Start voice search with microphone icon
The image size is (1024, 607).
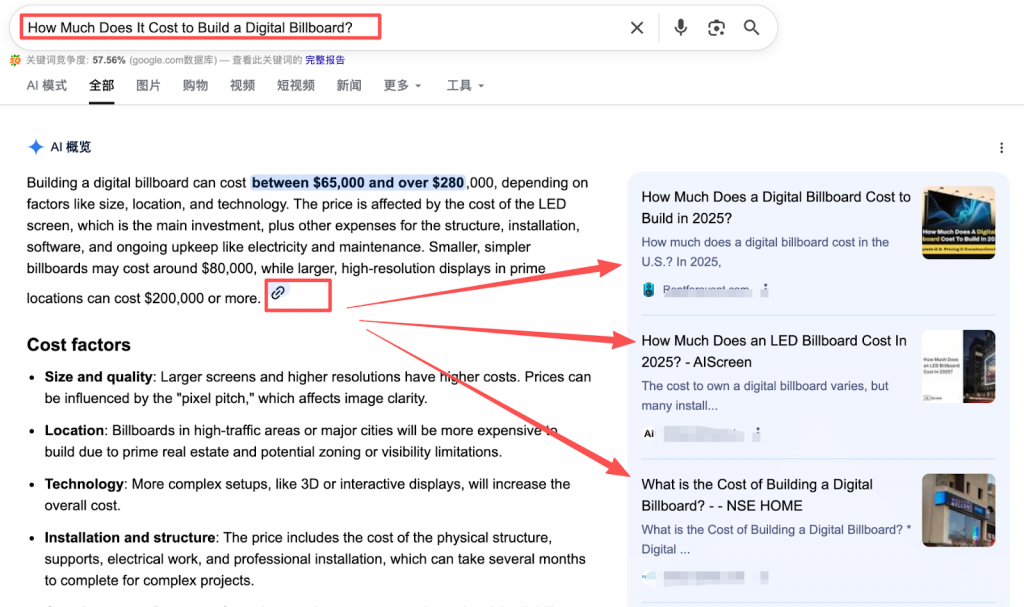(x=681, y=28)
